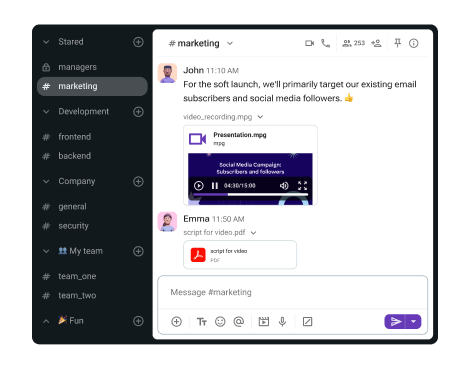Mute the video volume speaker icon
This screenshot has width=470, height=369.
click(x=284, y=186)
